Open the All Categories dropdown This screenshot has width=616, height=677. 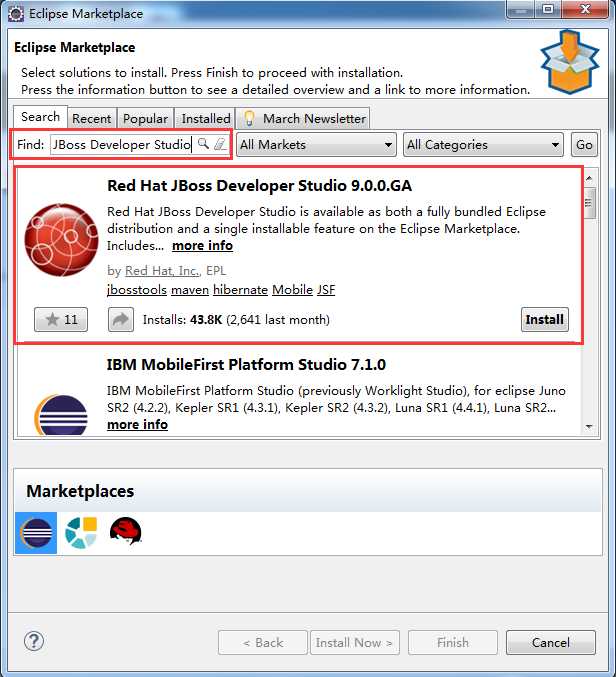point(483,145)
